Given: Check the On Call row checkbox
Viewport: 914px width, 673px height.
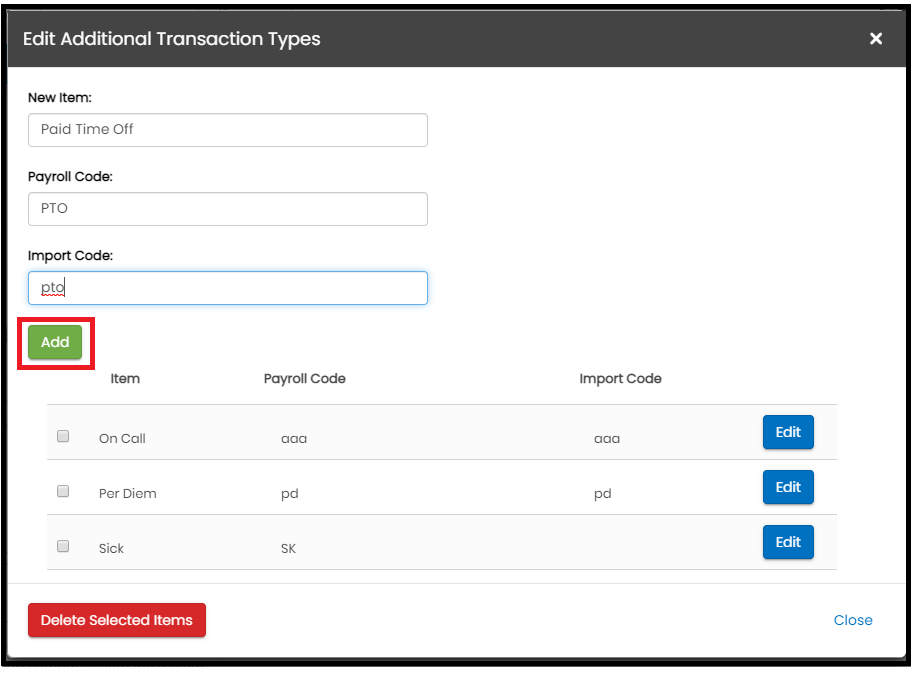Looking at the screenshot, I should tap(63, 436).
